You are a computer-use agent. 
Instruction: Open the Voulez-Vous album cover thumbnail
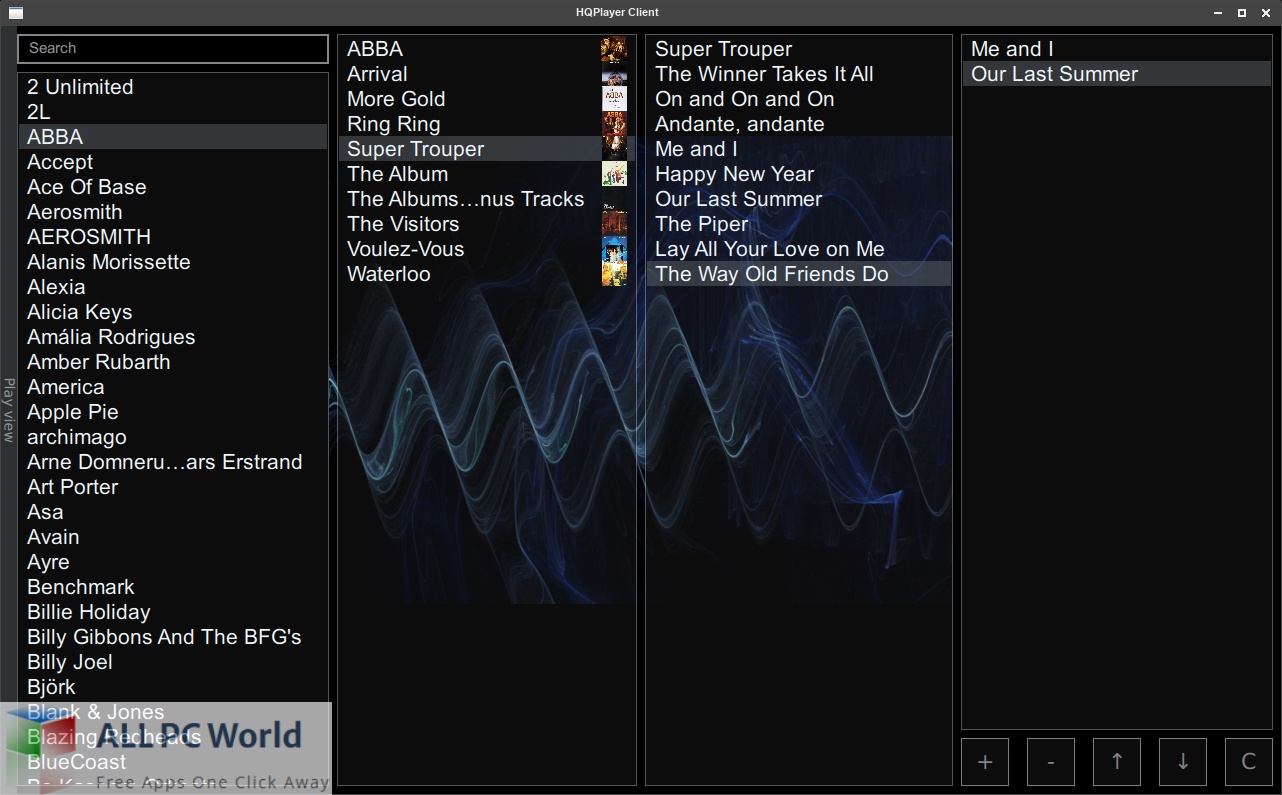click(x=614, y=249)
